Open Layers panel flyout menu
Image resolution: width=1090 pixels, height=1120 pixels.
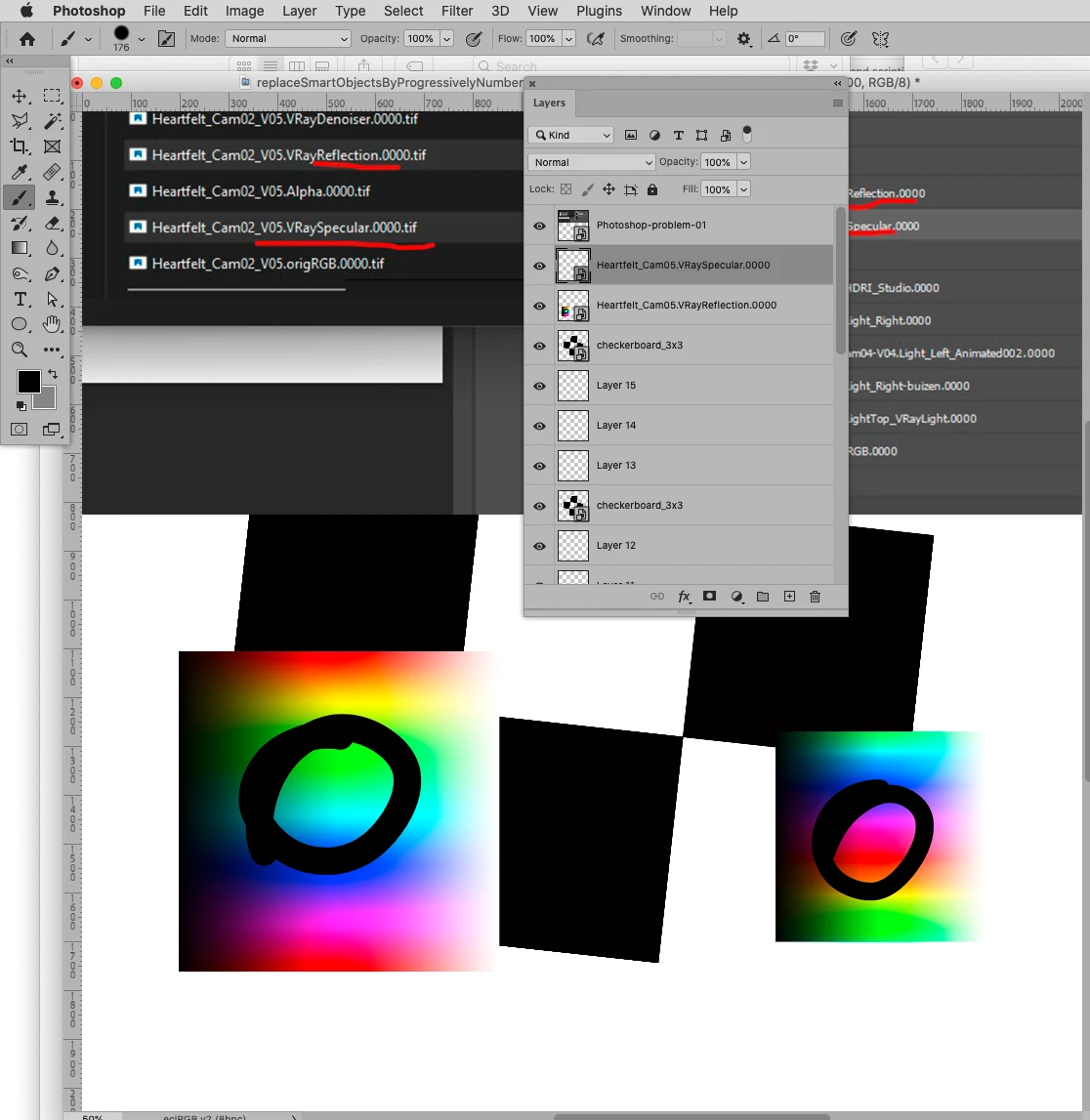[x=838, y=103]
